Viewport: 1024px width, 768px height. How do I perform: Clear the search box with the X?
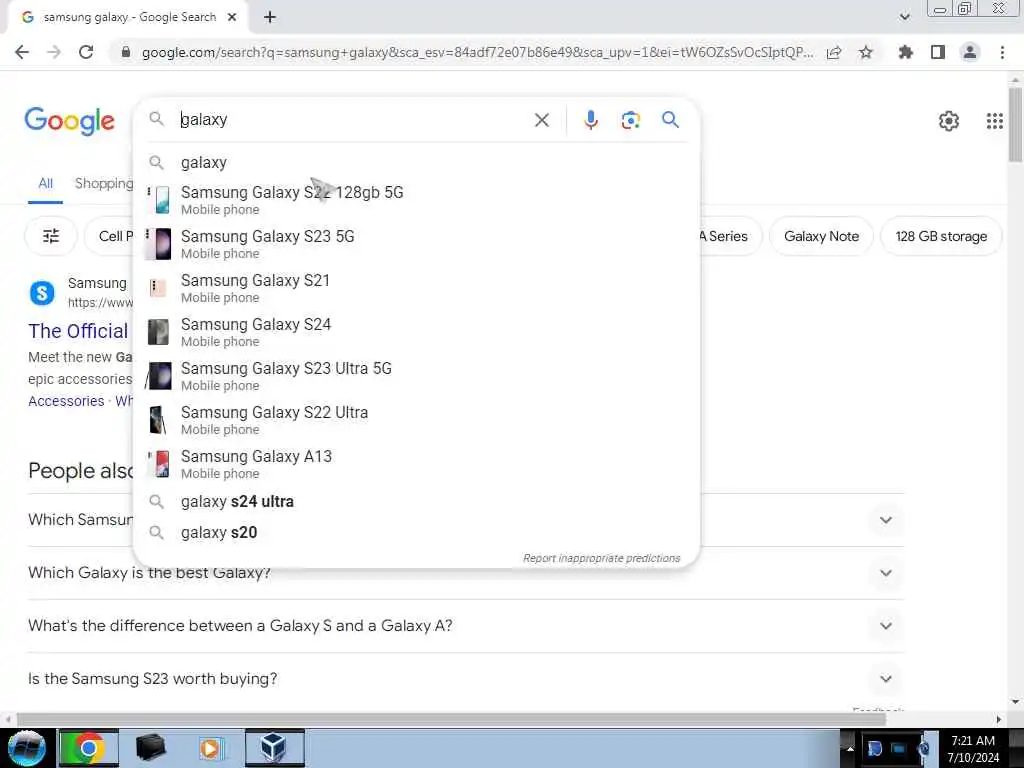coord(541,120)
